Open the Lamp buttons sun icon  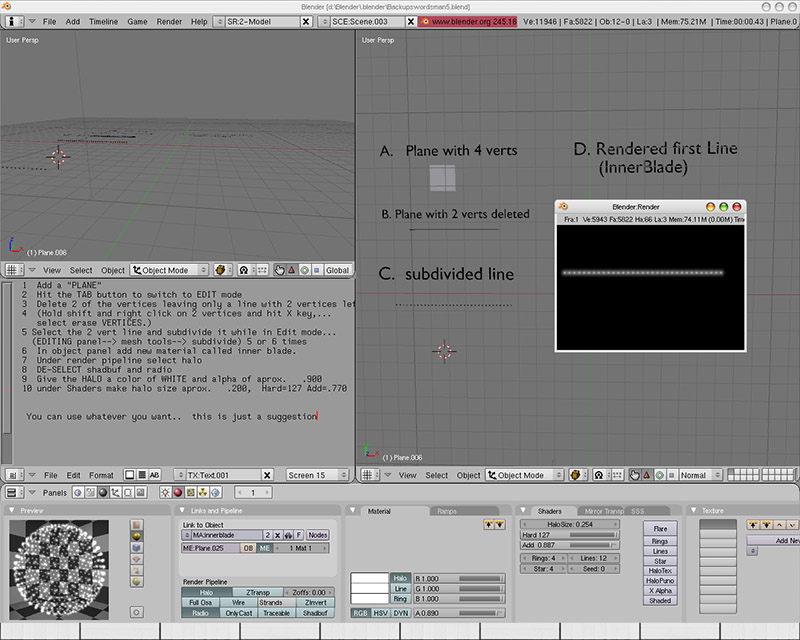coord(164,493)
